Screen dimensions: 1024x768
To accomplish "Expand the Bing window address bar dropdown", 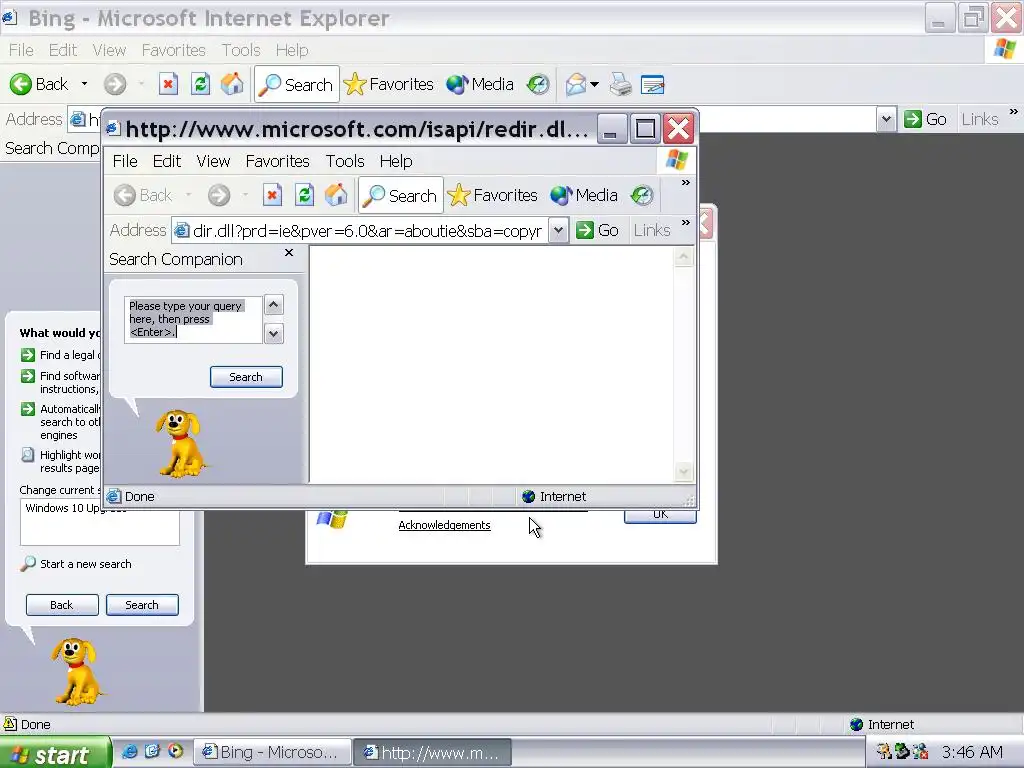I will click(x=886, y=120).
